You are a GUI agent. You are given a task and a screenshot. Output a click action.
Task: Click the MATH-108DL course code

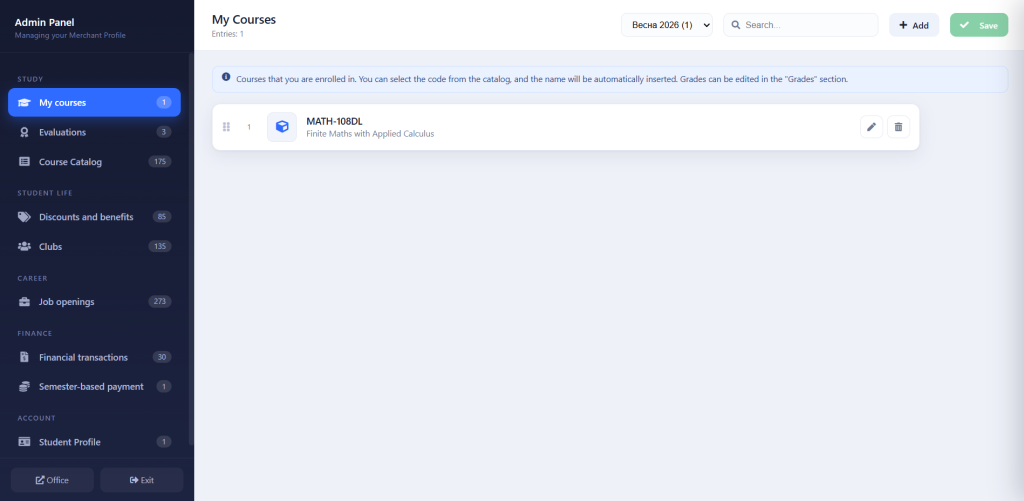click(x=334, y=121)
